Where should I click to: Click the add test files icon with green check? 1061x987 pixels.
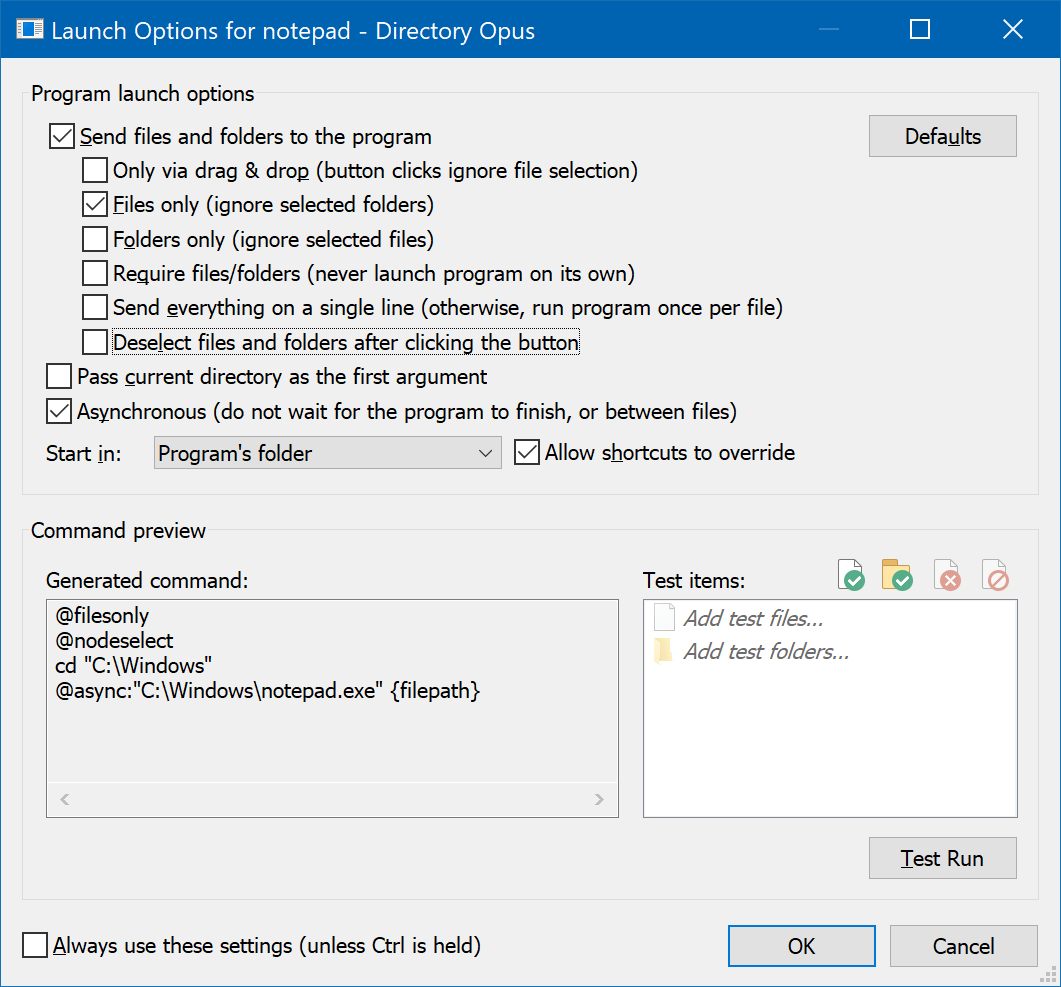(x=851, y=575)
